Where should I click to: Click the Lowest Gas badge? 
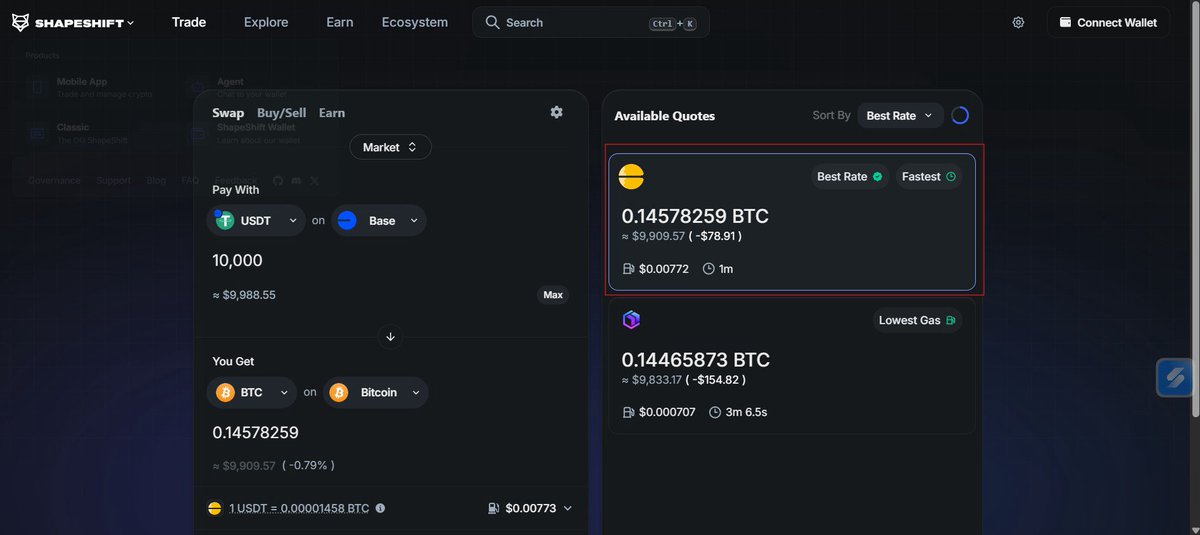917,320
